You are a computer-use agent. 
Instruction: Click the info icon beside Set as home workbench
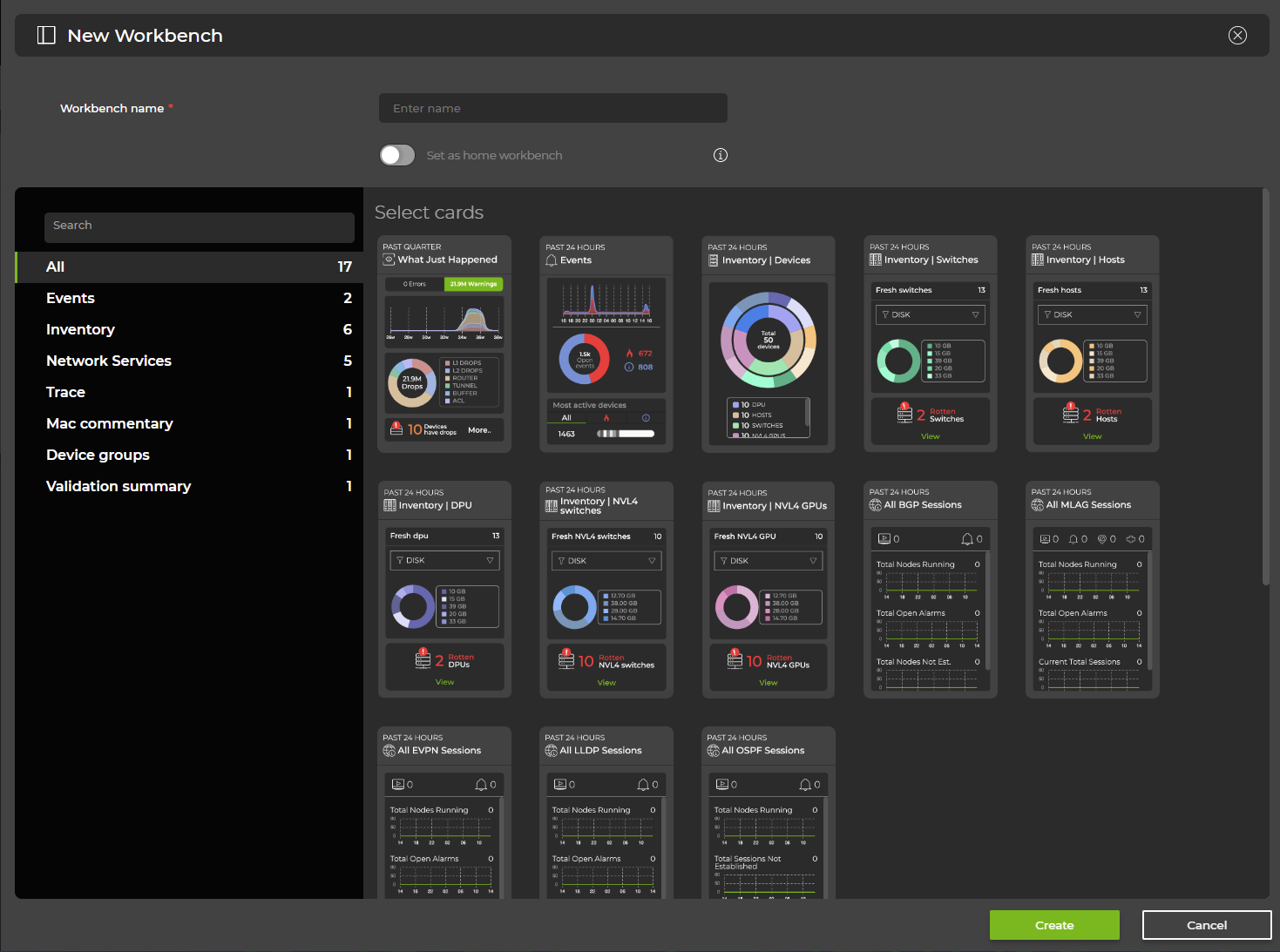point(721,154)
